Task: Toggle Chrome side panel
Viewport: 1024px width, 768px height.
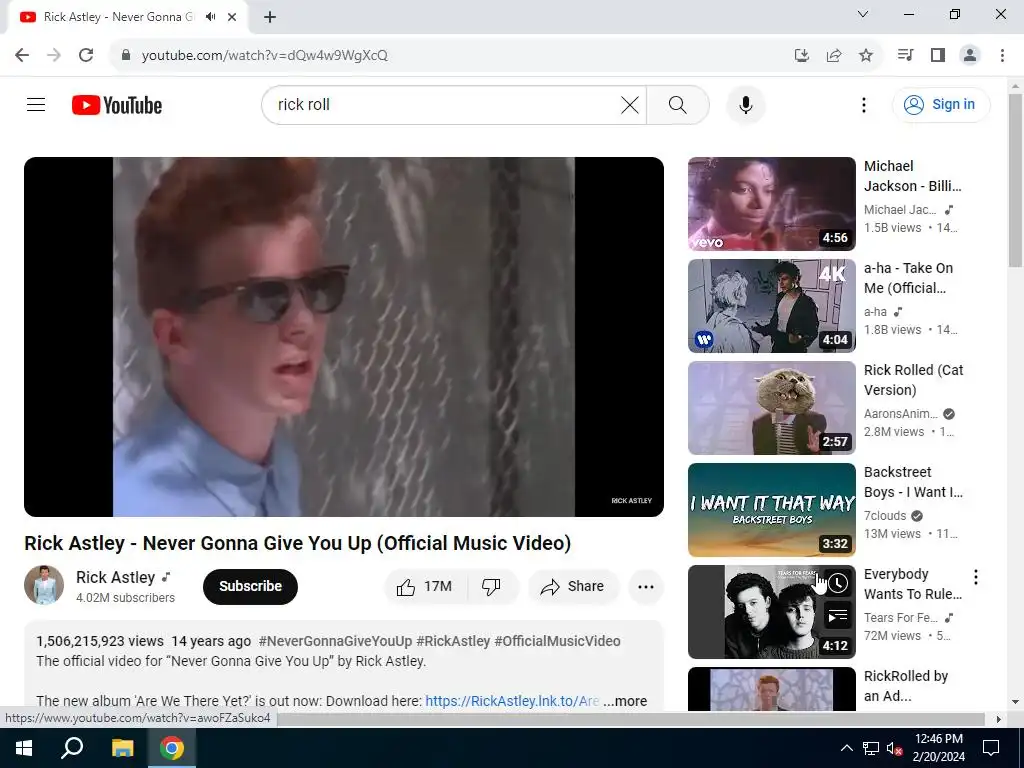Action: click(938, 55)
